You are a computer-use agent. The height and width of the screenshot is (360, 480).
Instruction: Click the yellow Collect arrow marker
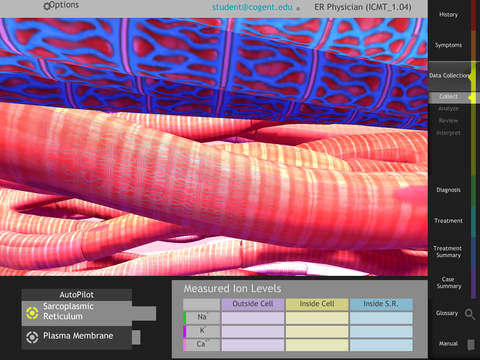(x=471, y=98)
